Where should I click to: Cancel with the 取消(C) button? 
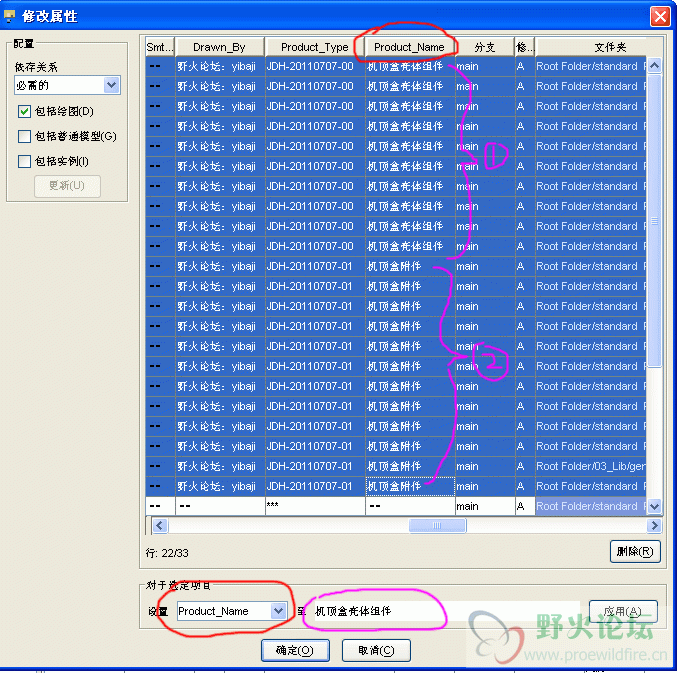click(376, 650)
